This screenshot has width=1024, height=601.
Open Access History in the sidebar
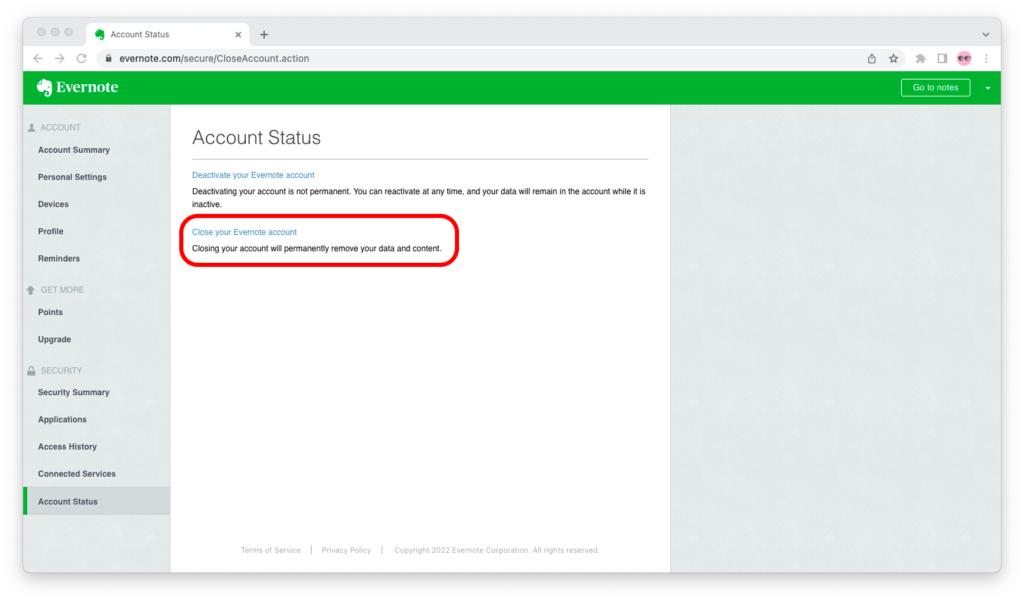pos(67,447)
